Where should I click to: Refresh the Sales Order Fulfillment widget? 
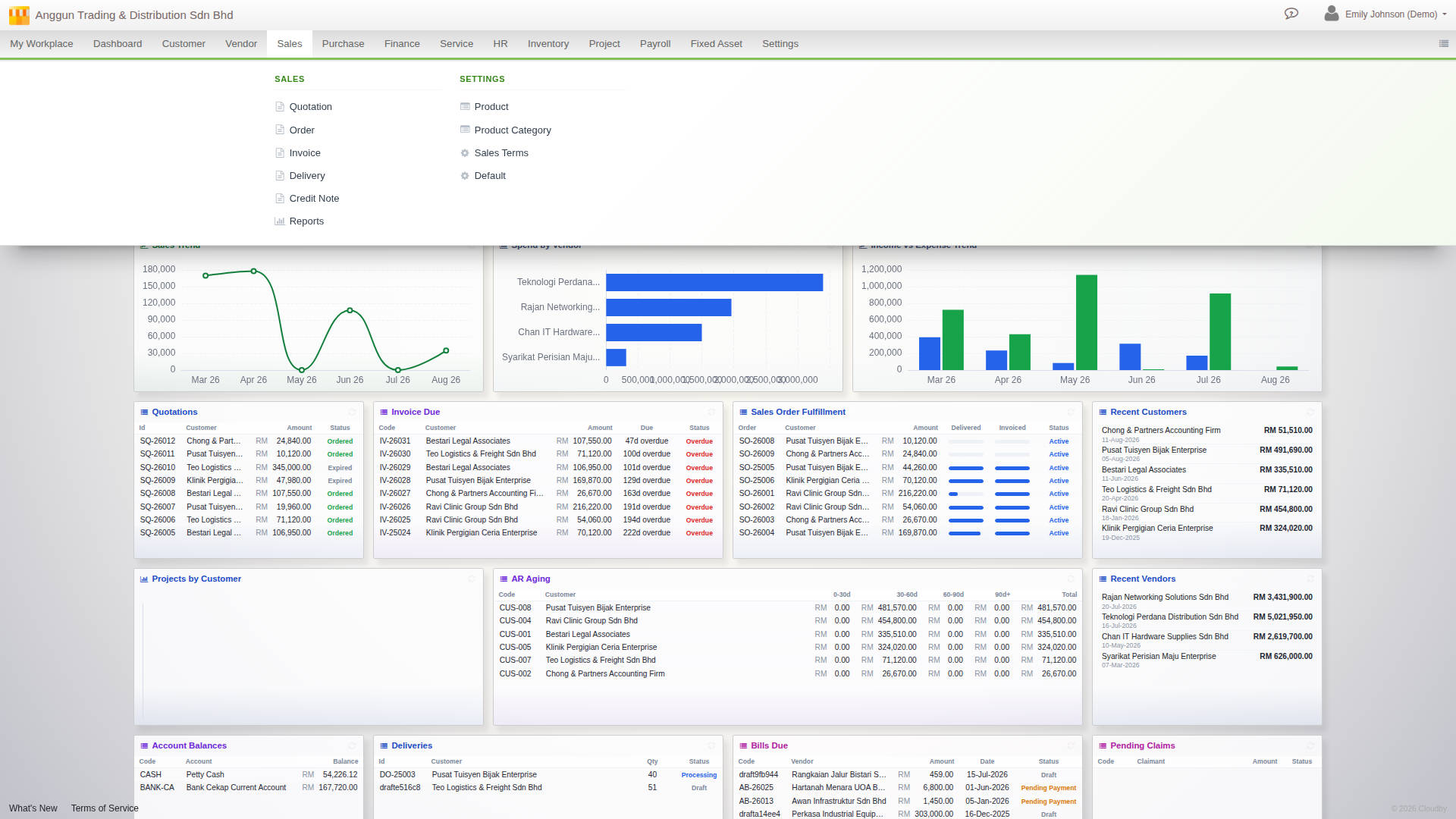1071,413
